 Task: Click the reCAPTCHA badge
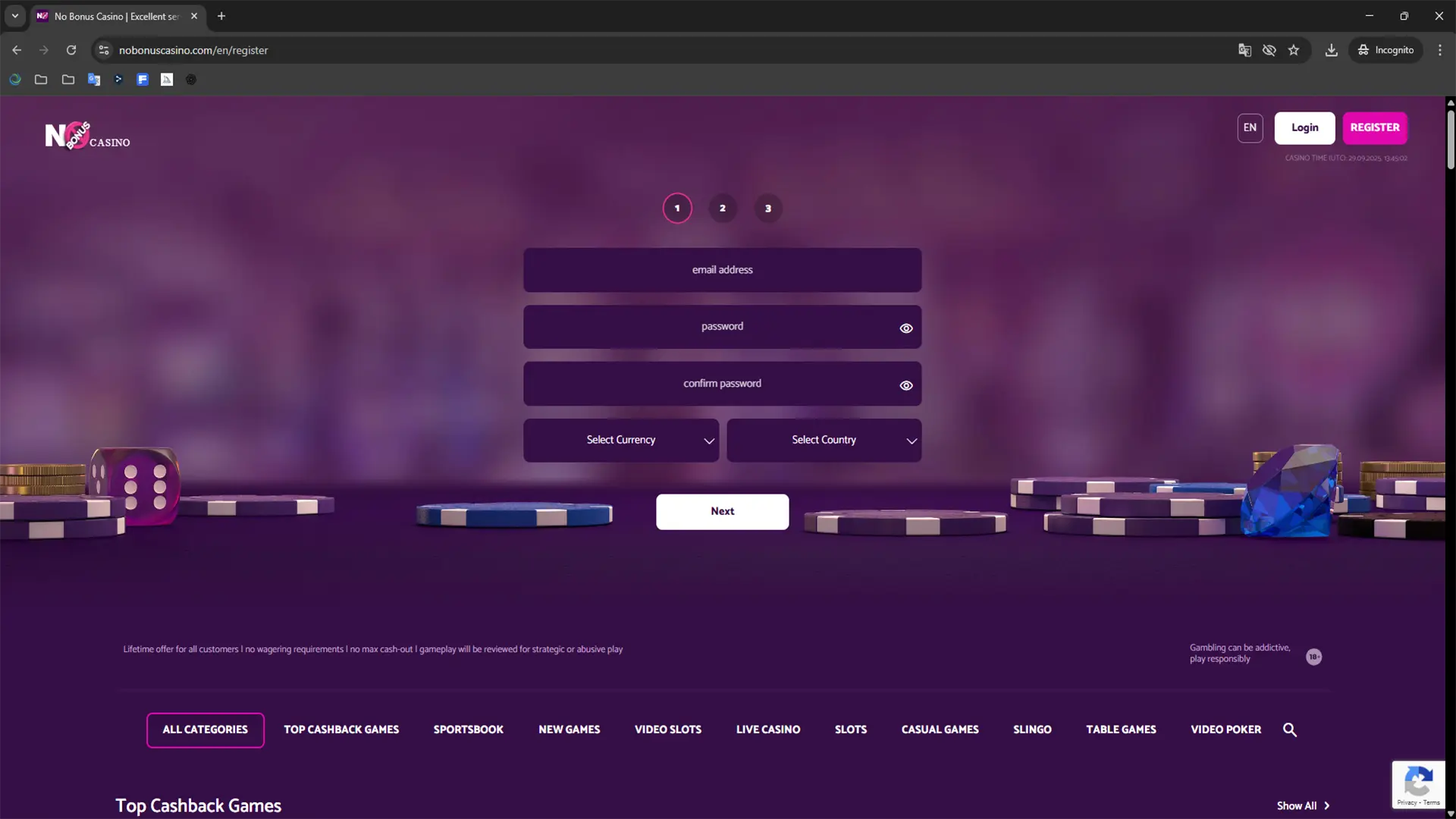[1418, 784]
